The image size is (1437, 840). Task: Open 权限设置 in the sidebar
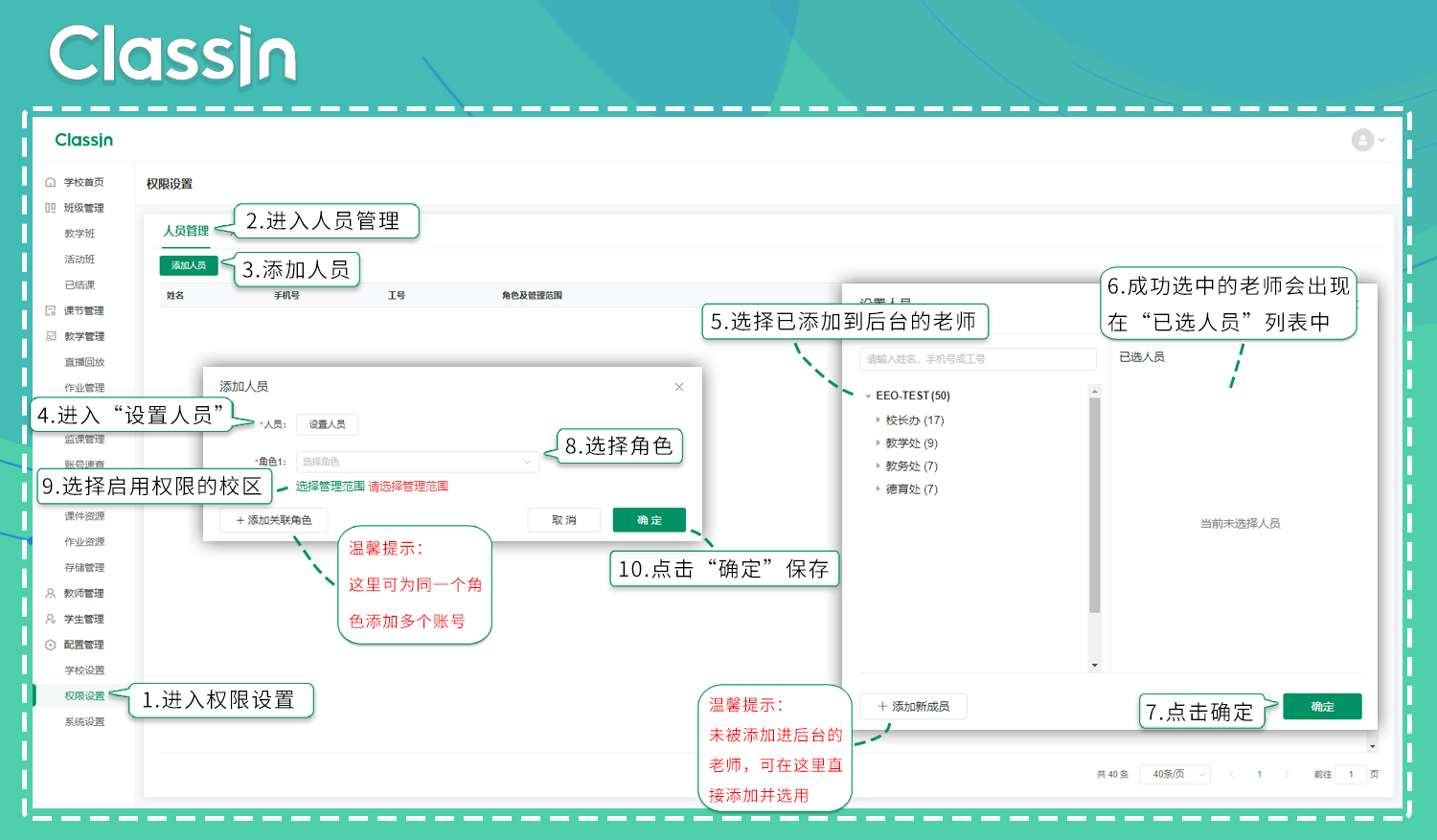[x=84, y=696]
